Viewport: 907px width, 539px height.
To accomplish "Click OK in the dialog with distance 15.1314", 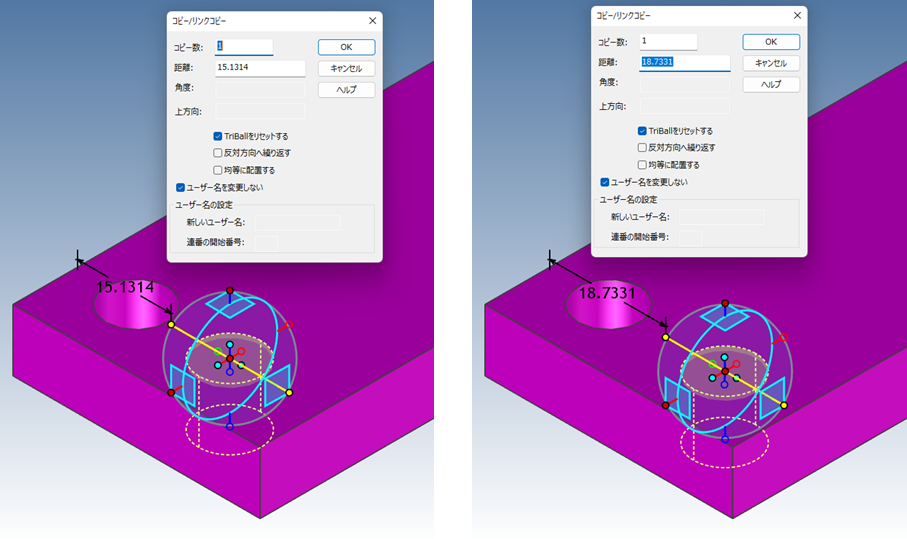I will [346, 47].
